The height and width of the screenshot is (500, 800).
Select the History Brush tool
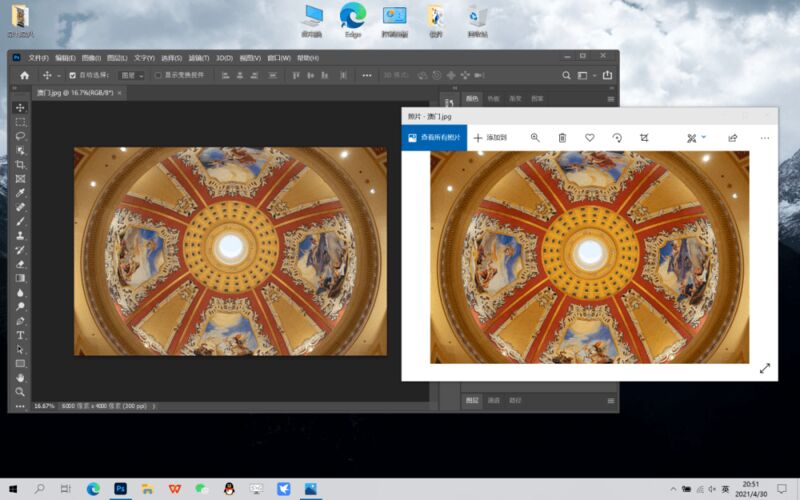point(20,250)
